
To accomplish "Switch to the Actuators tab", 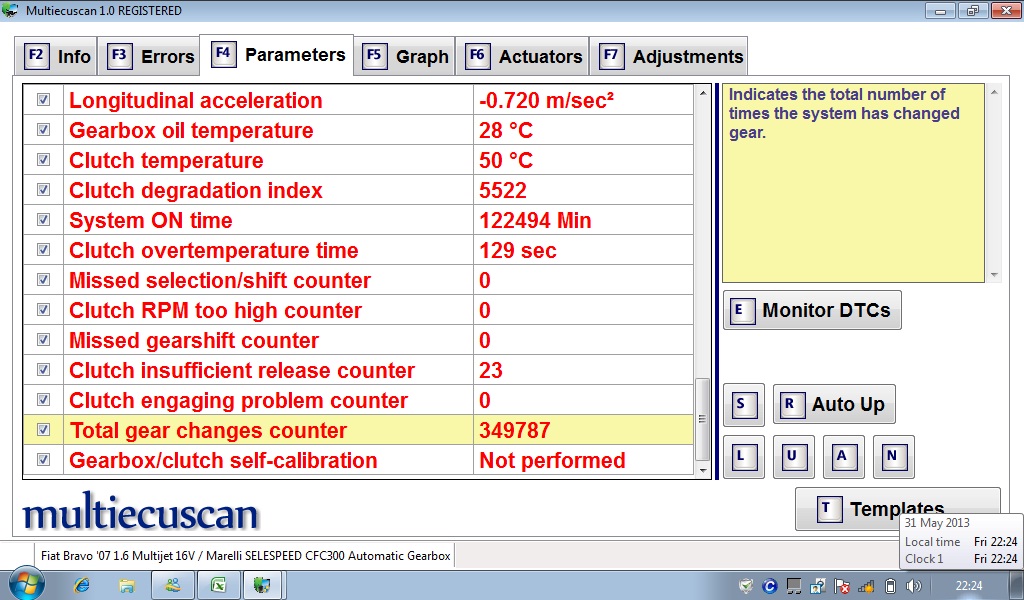I will click(x=522, y=56).
